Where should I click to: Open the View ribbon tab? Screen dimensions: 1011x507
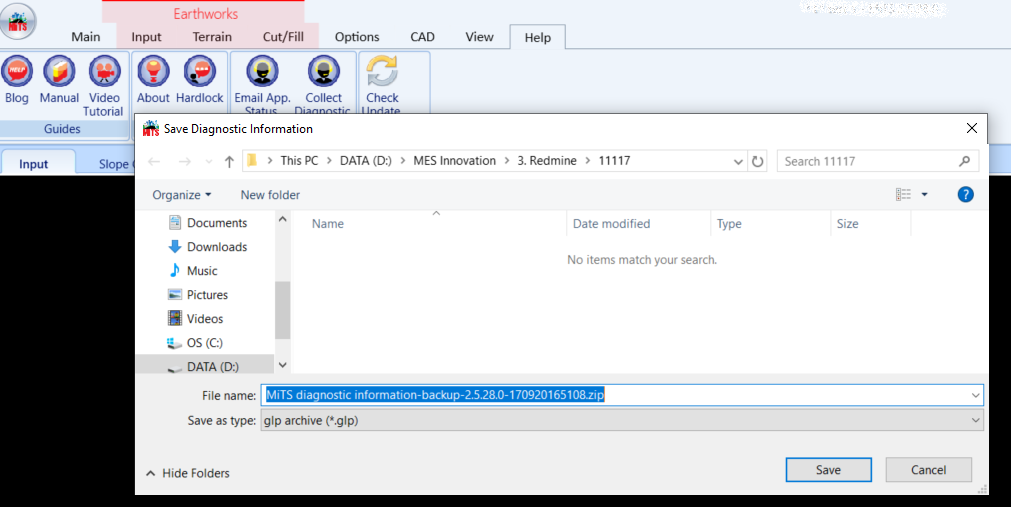click(x=479, y=37)
